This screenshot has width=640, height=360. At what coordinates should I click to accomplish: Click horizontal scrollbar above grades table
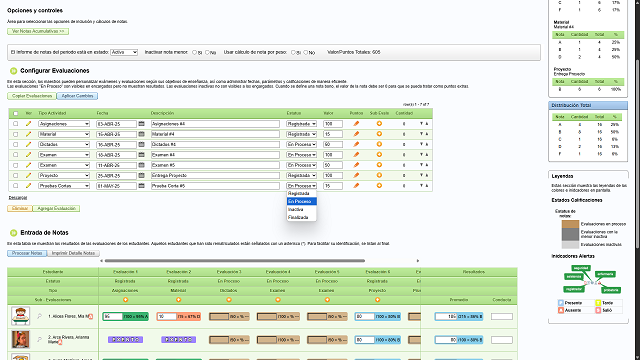(x=235, y=261)
